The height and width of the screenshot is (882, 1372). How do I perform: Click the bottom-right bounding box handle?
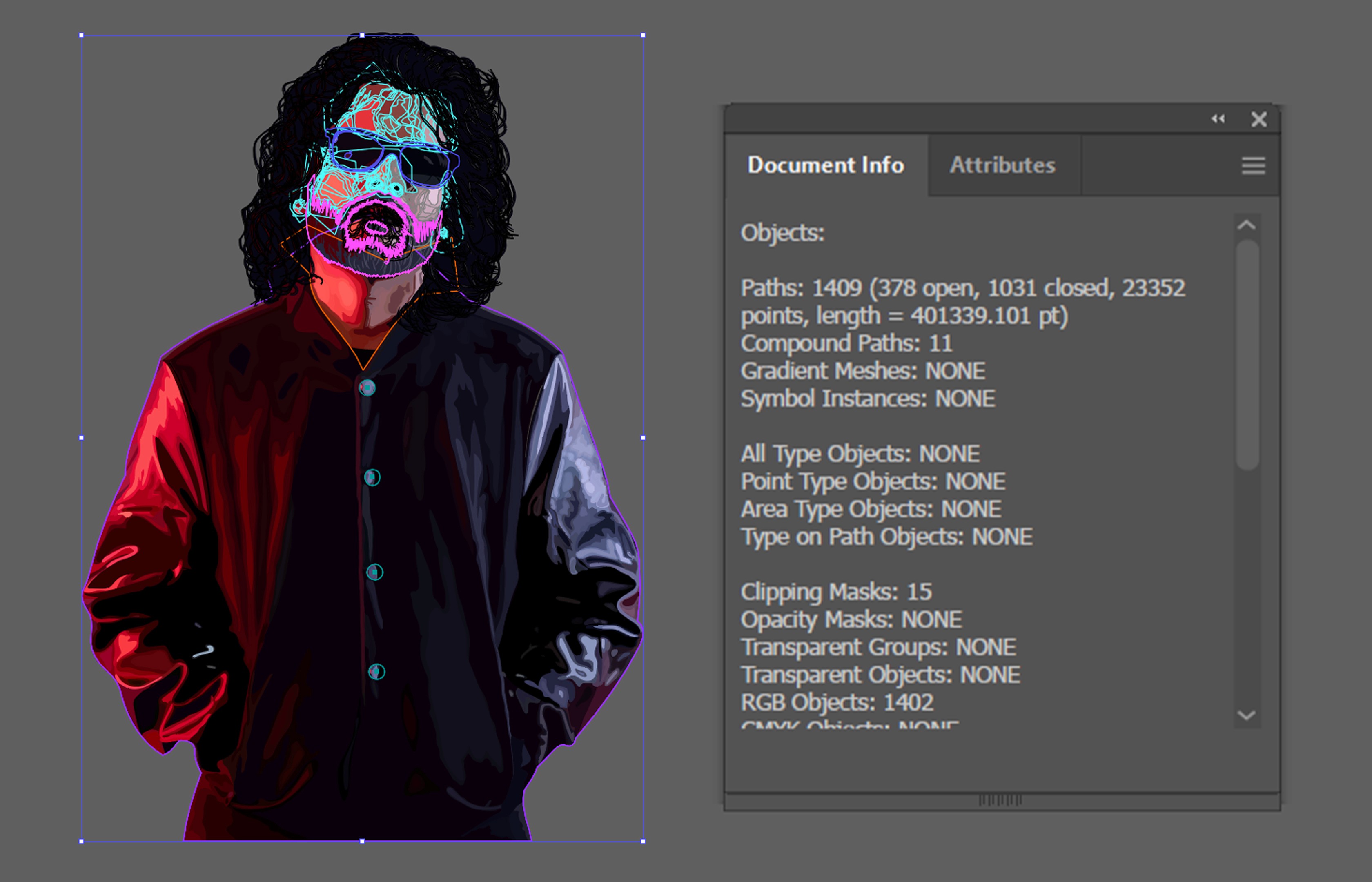pyautogui.click(x=643, y=841)
